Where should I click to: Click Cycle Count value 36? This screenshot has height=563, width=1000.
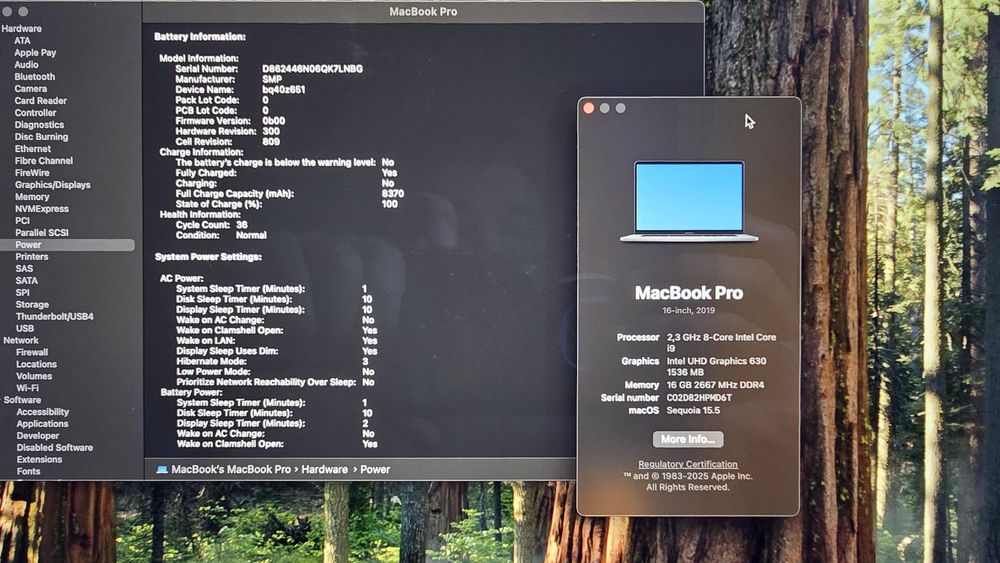(x=242, y=225)
